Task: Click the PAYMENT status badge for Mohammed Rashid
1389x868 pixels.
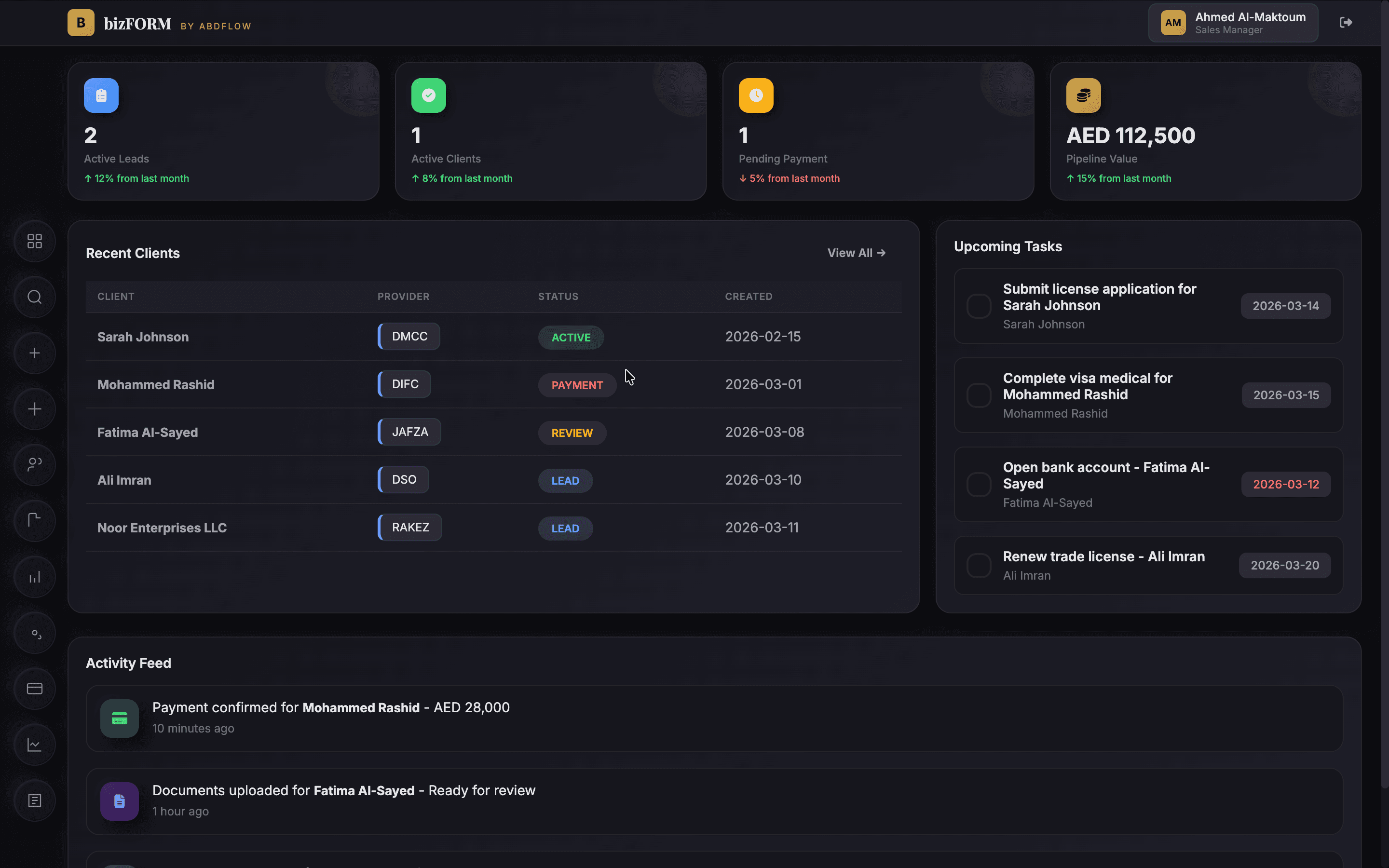Action: tap(576, 385)
